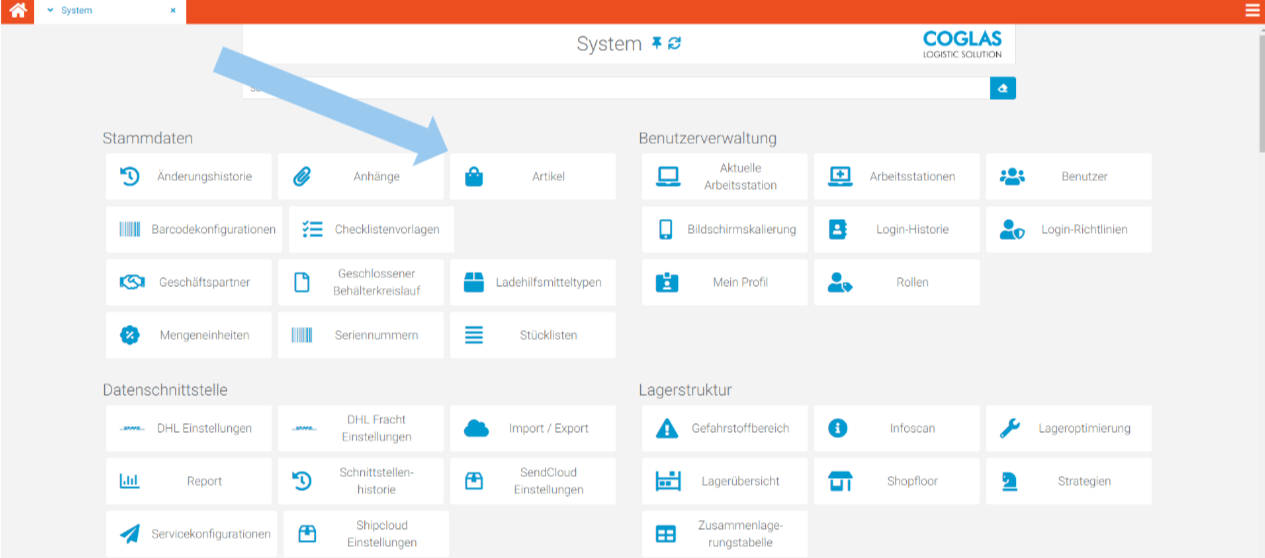Open the DHL Einstellungen tile
This screenshot has width=1265, height=558.
coord(188,429)
